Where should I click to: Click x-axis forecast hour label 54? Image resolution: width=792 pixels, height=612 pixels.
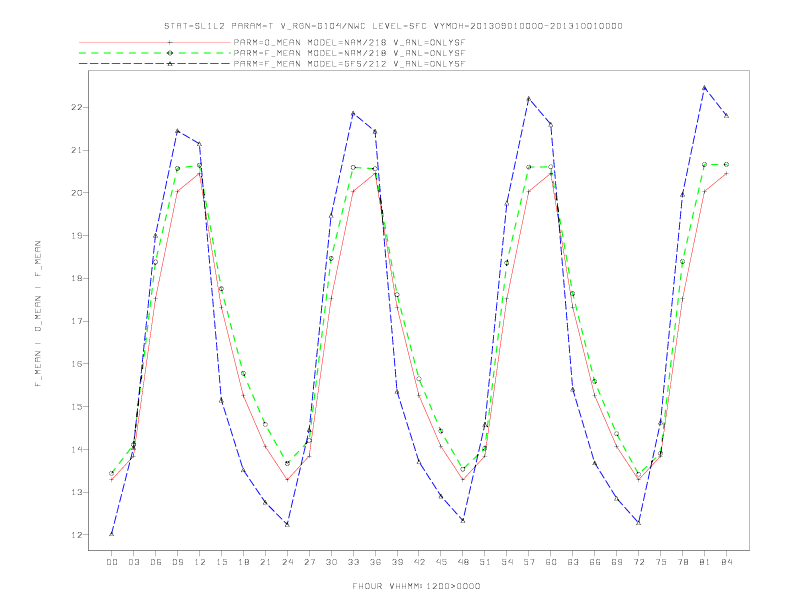pyautogui.click(x=507, y=562)
